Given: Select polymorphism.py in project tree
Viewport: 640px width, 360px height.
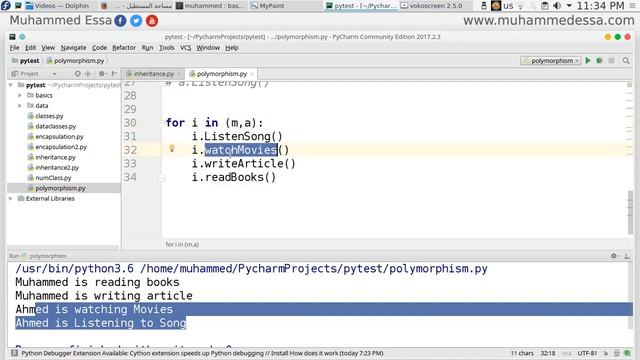Looking at the screenshot, I should click(x=60, y=188).
